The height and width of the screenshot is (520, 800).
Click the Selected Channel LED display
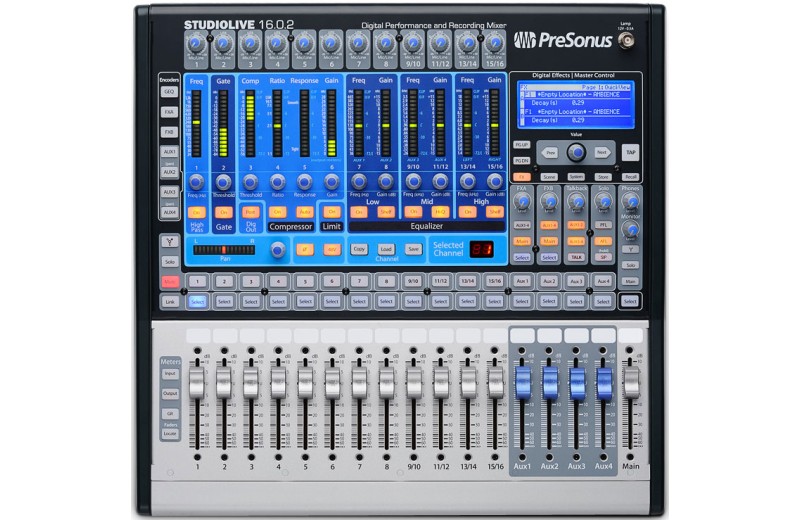[482, 249]
